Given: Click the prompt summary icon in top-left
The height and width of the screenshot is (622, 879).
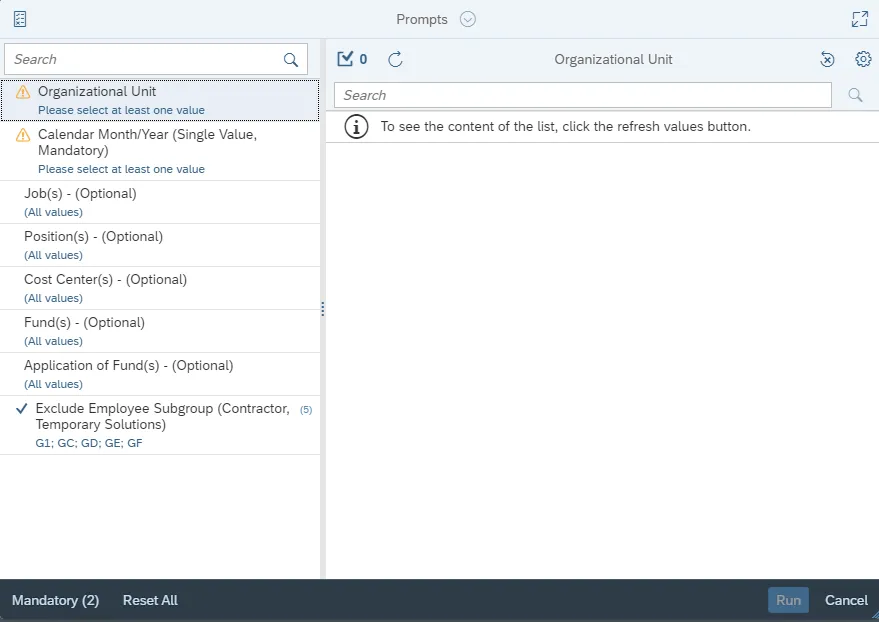Looking at the screenshot, I should tap(20, 19).
